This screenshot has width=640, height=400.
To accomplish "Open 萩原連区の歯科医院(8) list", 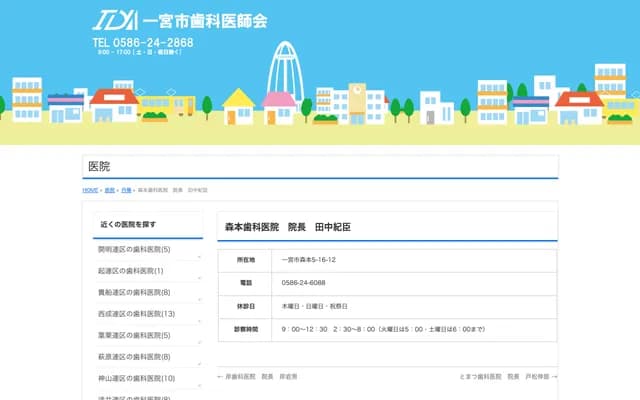I will point(134,357).
